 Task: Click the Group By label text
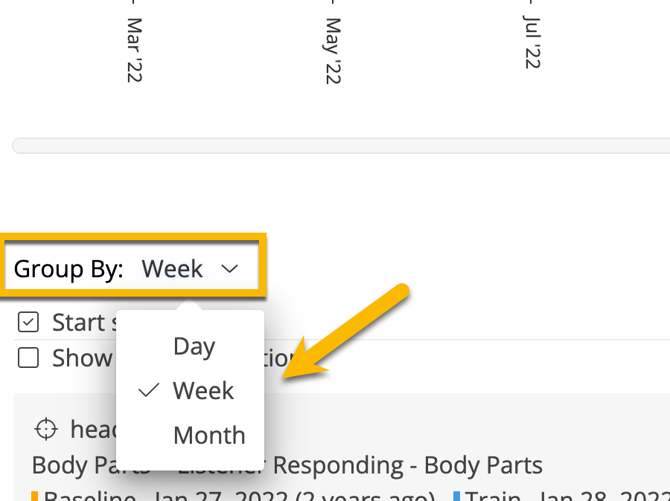[69, 269]
